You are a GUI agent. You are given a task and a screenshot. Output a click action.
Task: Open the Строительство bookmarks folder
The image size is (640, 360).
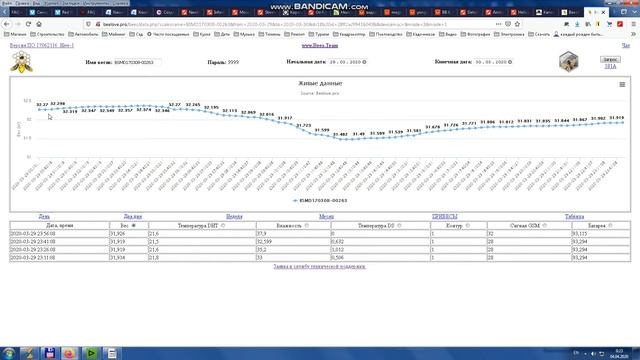(x=47, y=35)
